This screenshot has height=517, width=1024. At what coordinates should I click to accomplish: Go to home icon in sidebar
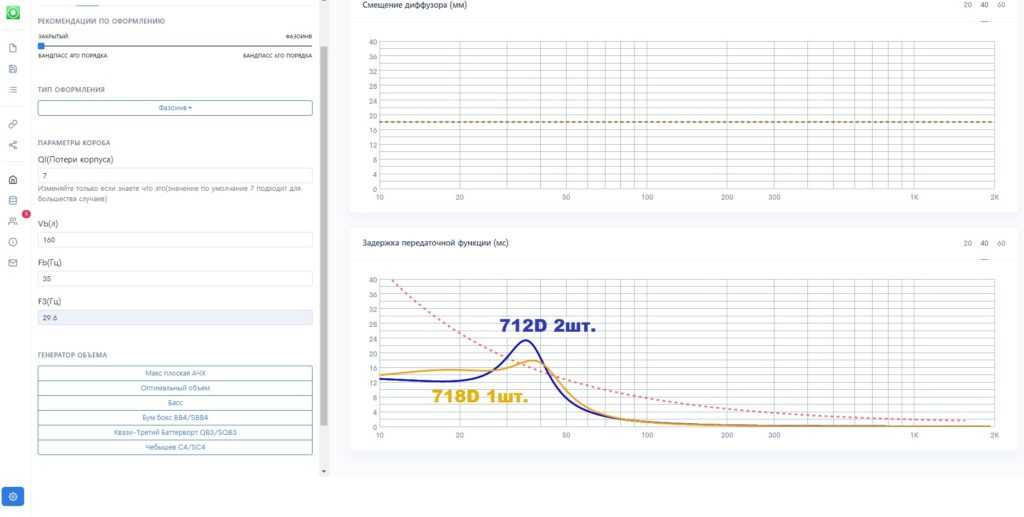tap(13, 180)
